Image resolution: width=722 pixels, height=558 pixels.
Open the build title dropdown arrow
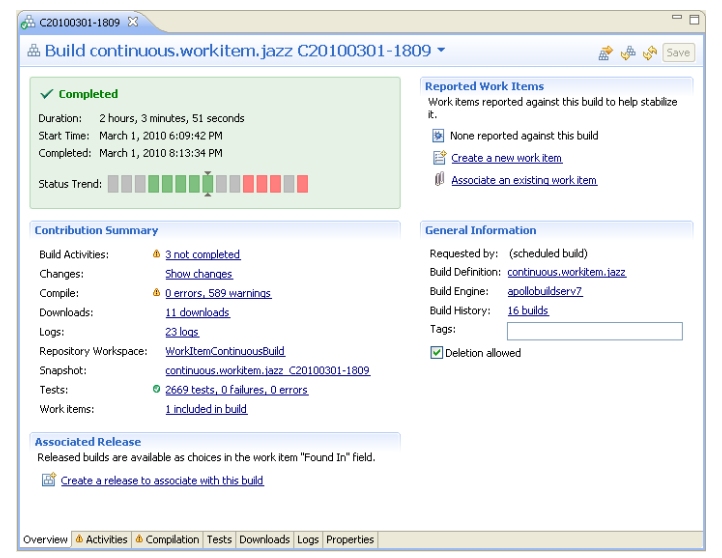(x=442, y=51)
